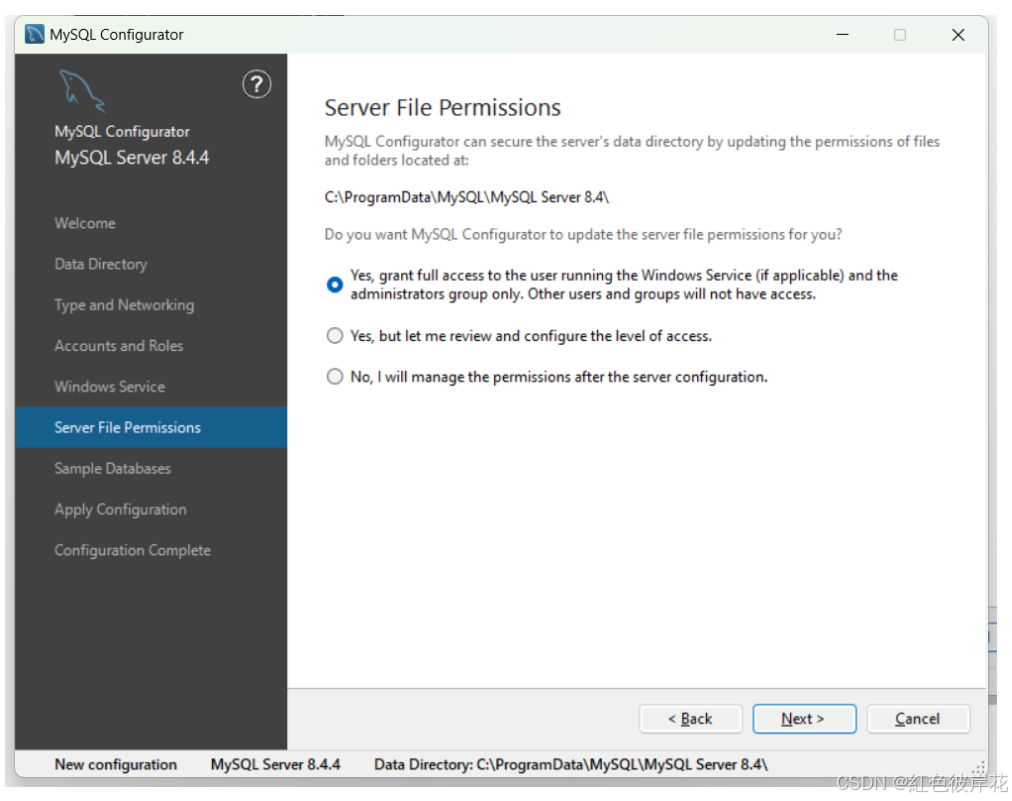Screen dimensions: 1012x801
Task: Click 'MySQL Server 8.4.4' in the status bar
Action: click(276, 764)
